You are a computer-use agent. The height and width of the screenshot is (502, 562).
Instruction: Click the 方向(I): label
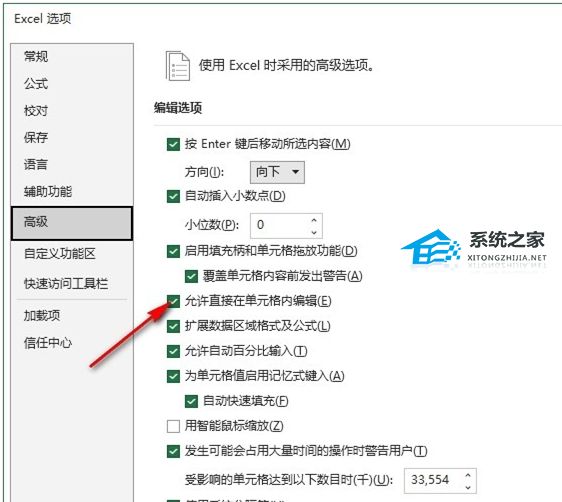pos(204,172)
